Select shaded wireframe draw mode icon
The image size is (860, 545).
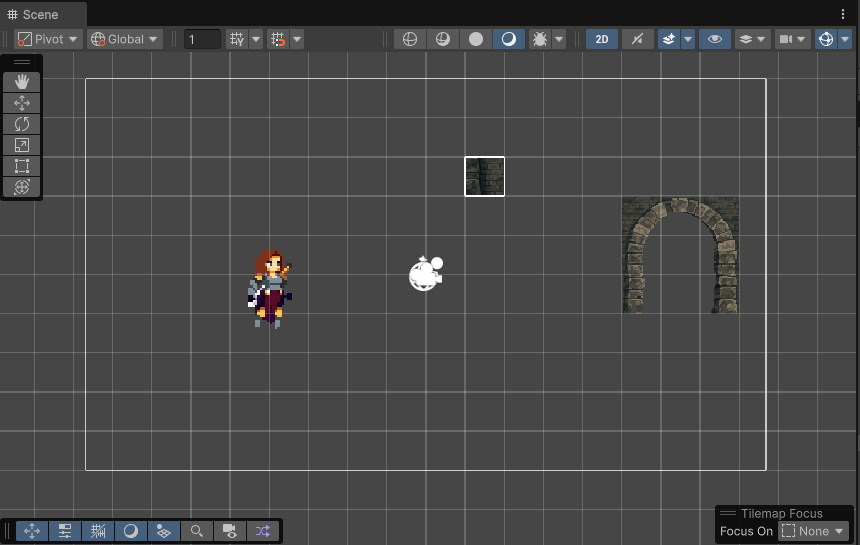[x=443, y=39]
